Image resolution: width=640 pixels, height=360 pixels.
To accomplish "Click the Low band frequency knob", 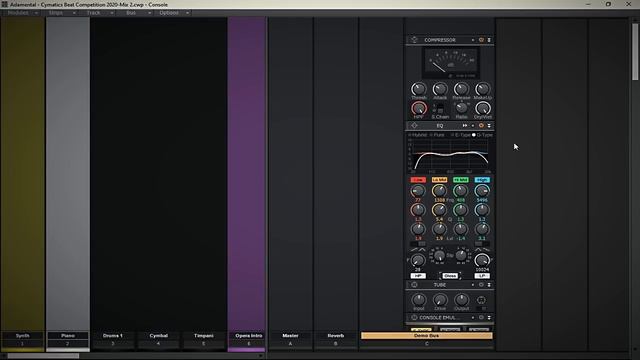I will [418, 191].
